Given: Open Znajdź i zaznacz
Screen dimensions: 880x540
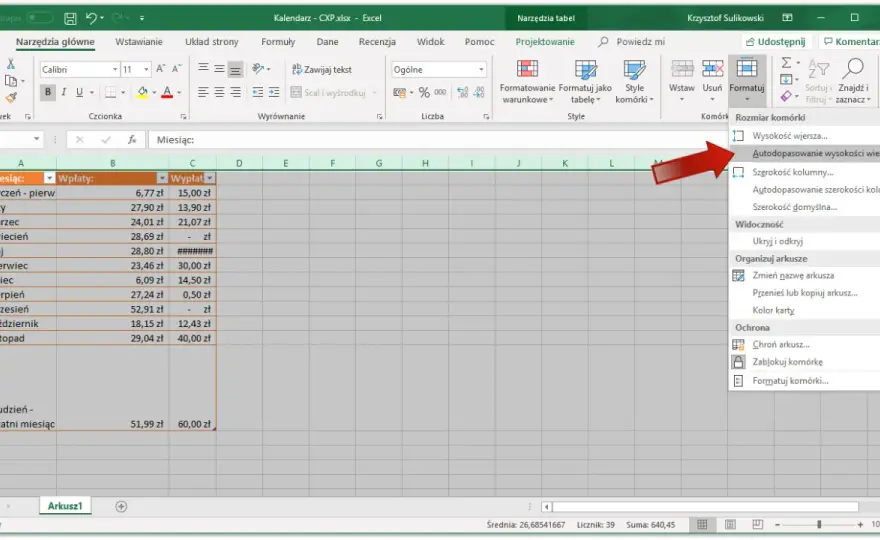Looking at the screenshot, I should tap(852, 82).
